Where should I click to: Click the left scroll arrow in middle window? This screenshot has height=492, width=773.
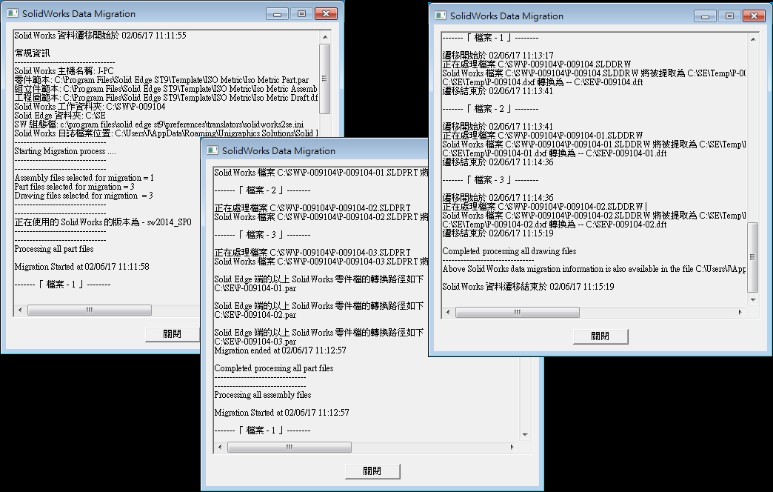click(x=220, y=447)
